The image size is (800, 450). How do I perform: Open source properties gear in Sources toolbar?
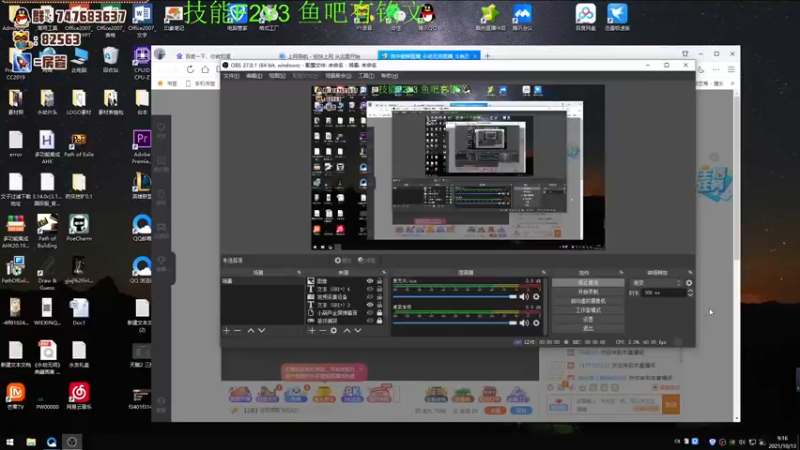(334, 331)
